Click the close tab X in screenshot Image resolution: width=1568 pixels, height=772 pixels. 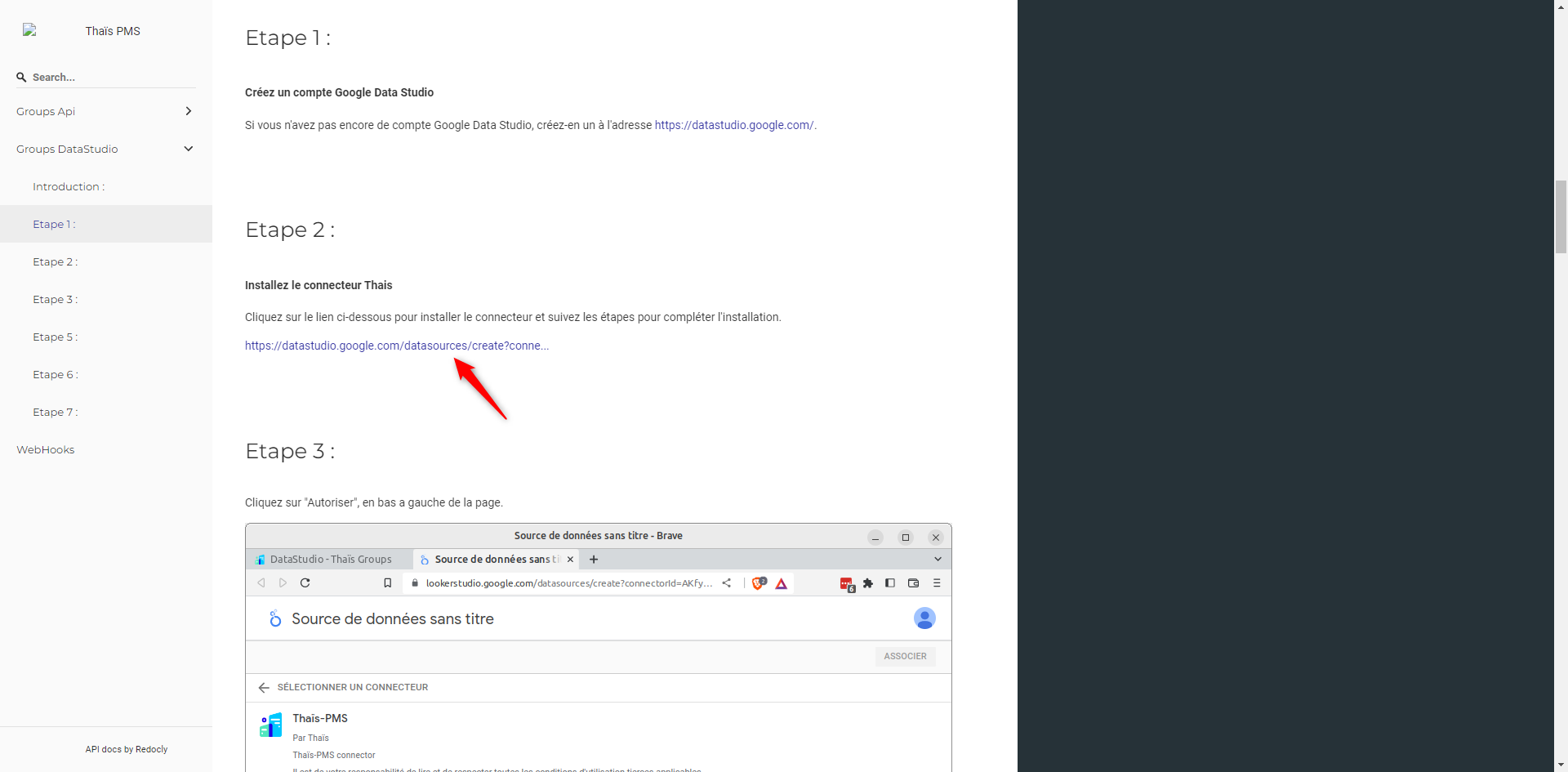tap(570, 560)
